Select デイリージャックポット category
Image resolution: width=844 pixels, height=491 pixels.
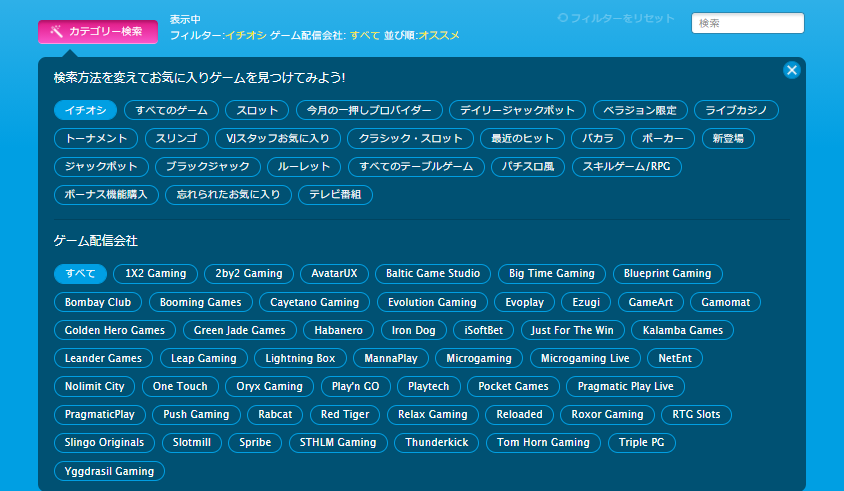coord(517,110)
